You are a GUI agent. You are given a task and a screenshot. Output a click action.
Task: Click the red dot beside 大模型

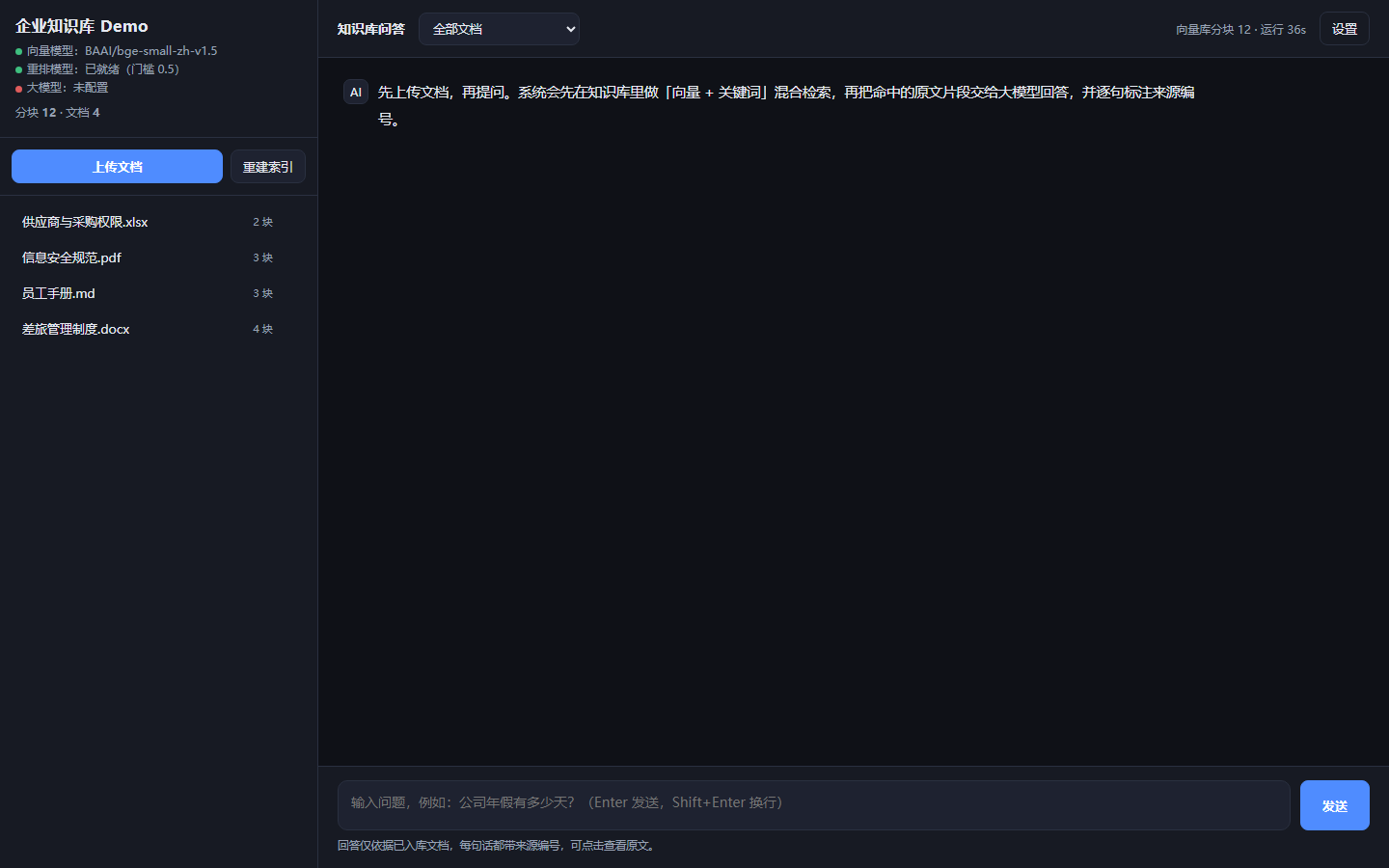18,89
